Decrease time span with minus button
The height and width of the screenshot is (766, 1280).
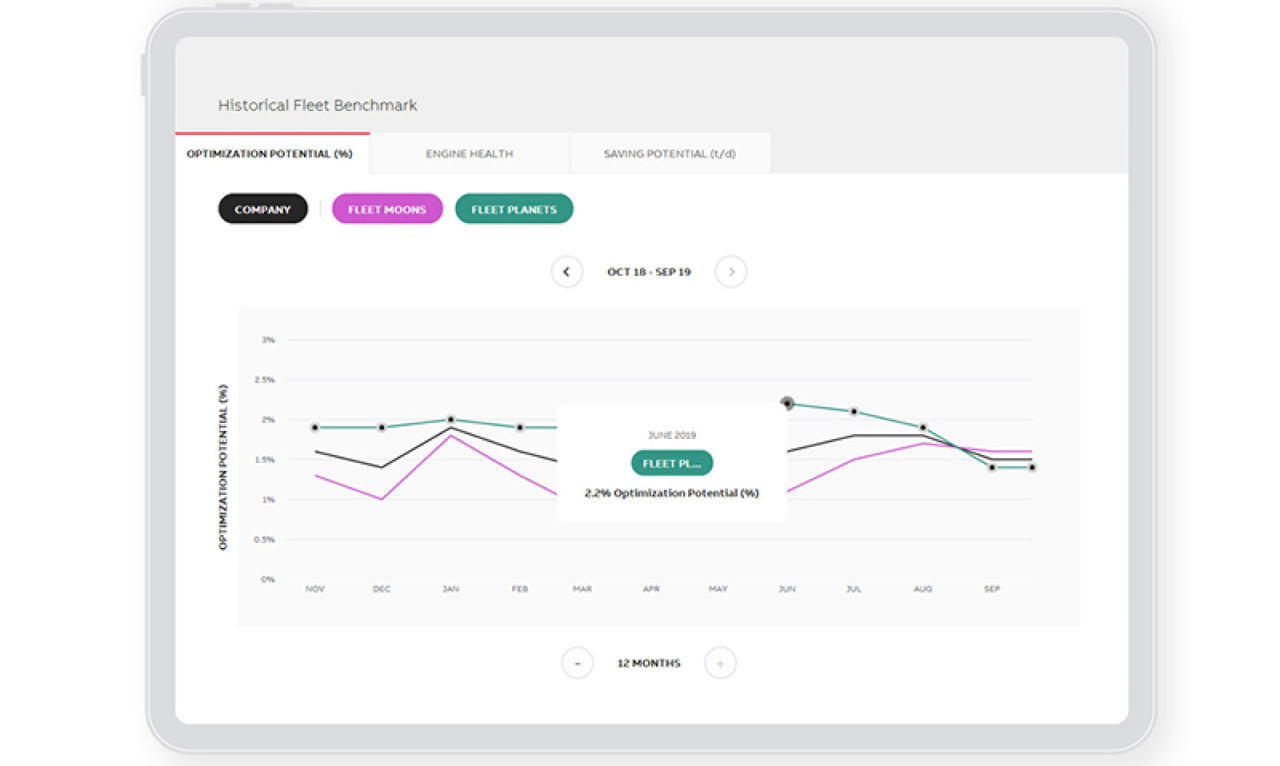(577, 663)
